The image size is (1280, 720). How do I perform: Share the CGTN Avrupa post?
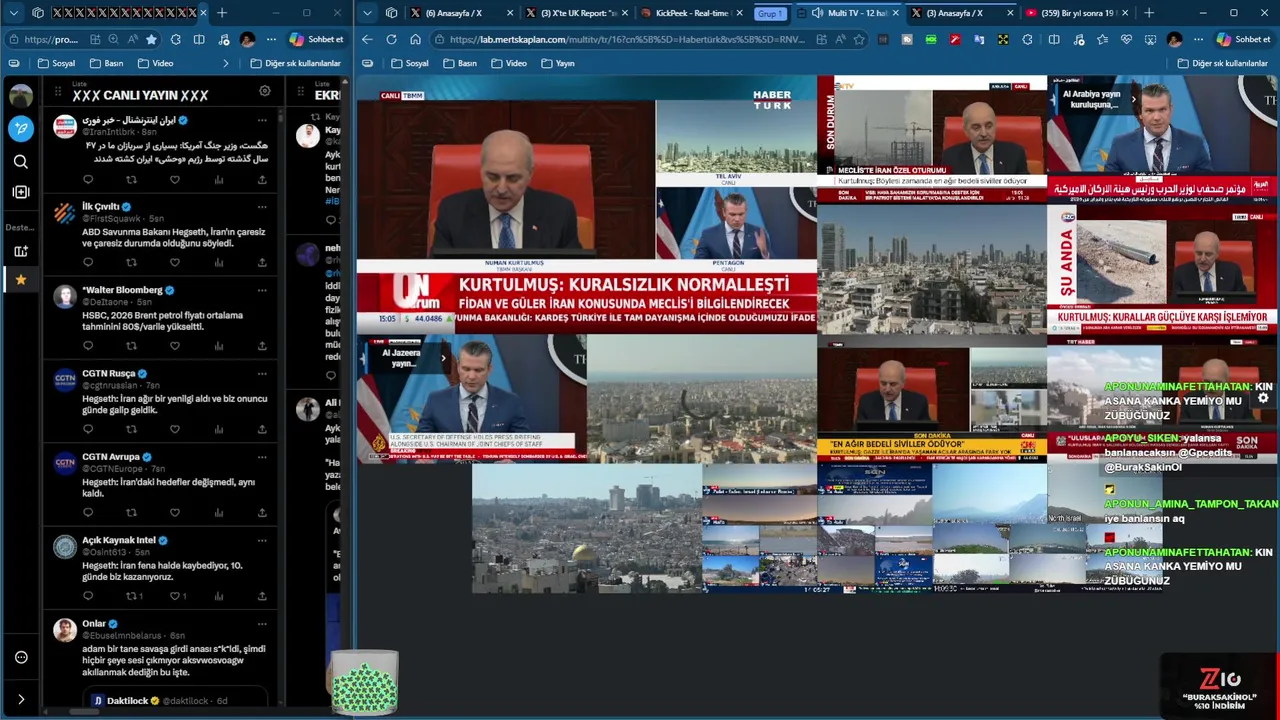[x=262, y=512]
